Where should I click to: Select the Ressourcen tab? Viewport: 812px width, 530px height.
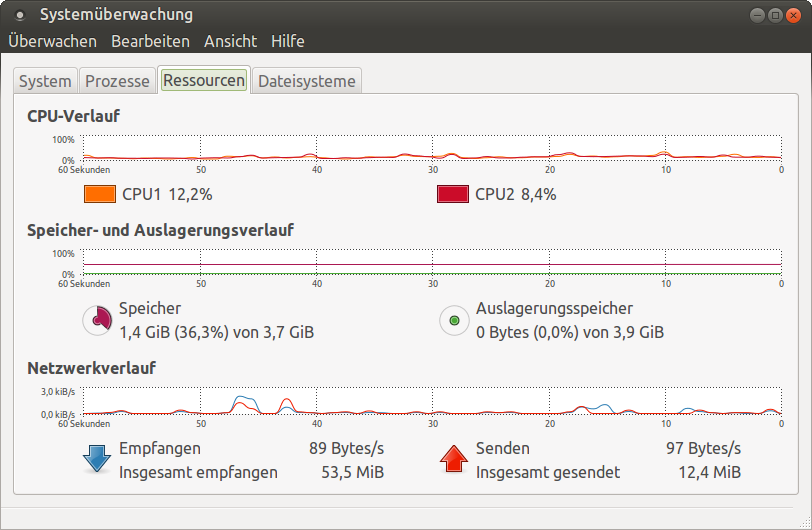click(204, 81)
